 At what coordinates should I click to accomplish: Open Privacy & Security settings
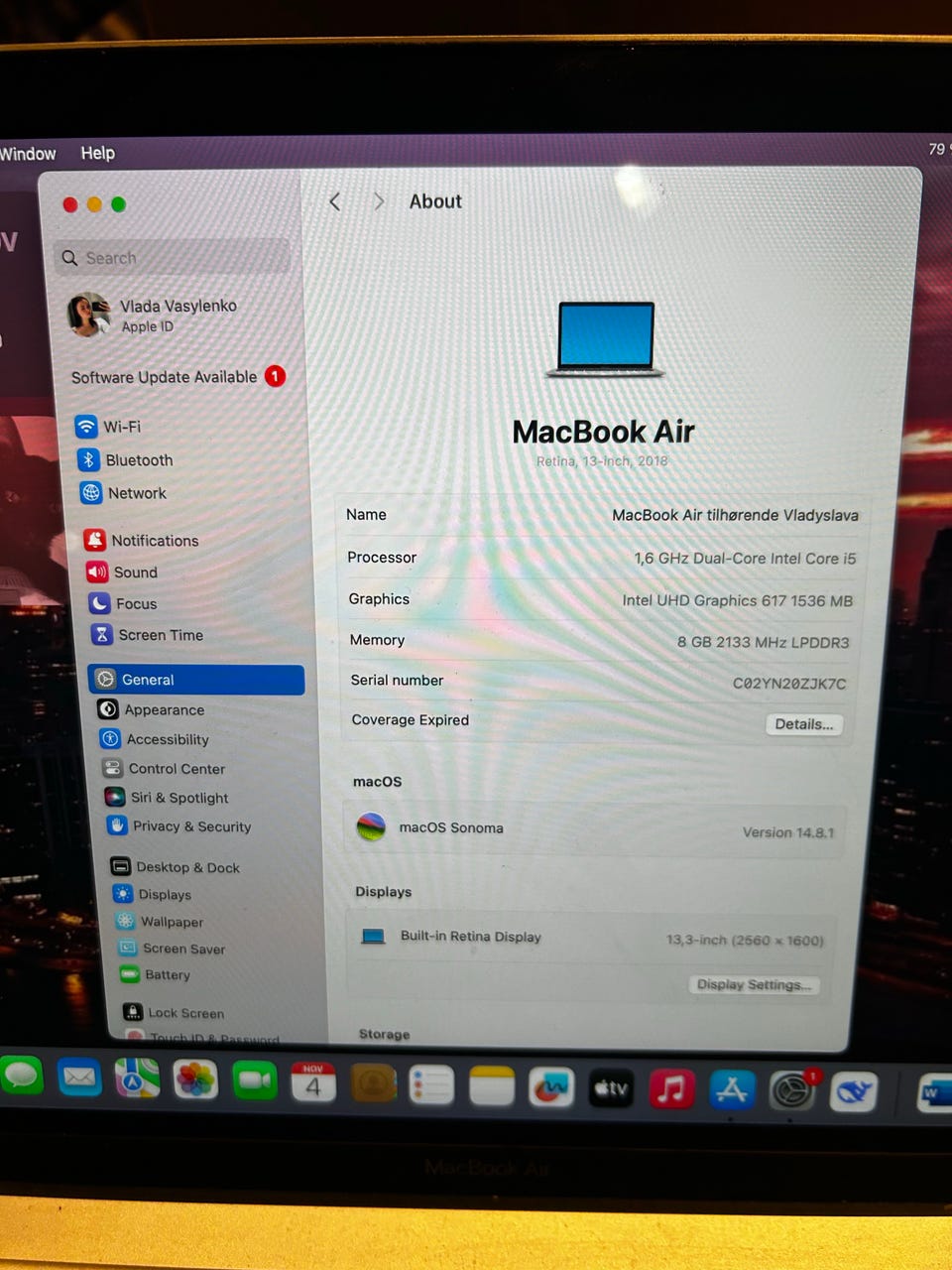pyautogui.click(x=178, y=825)
